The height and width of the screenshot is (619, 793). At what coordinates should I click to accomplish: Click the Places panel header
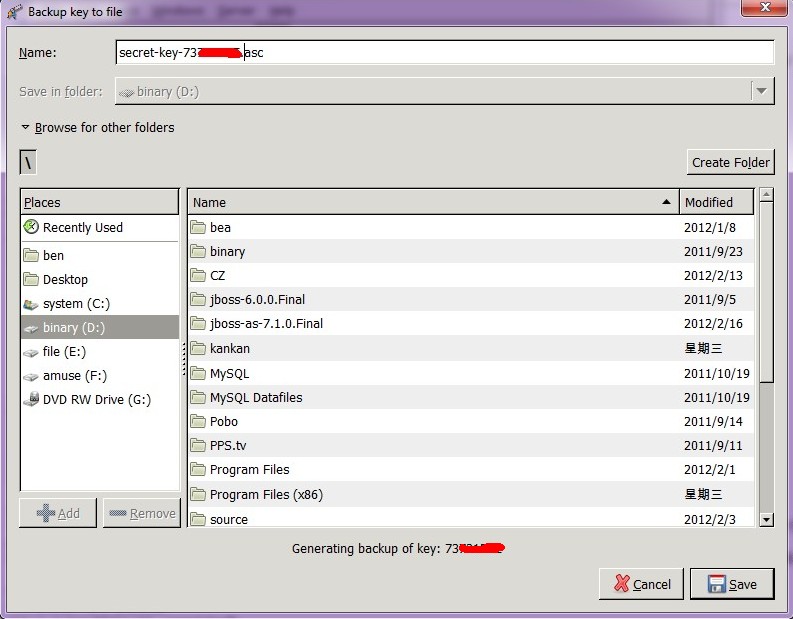[100, 202]
